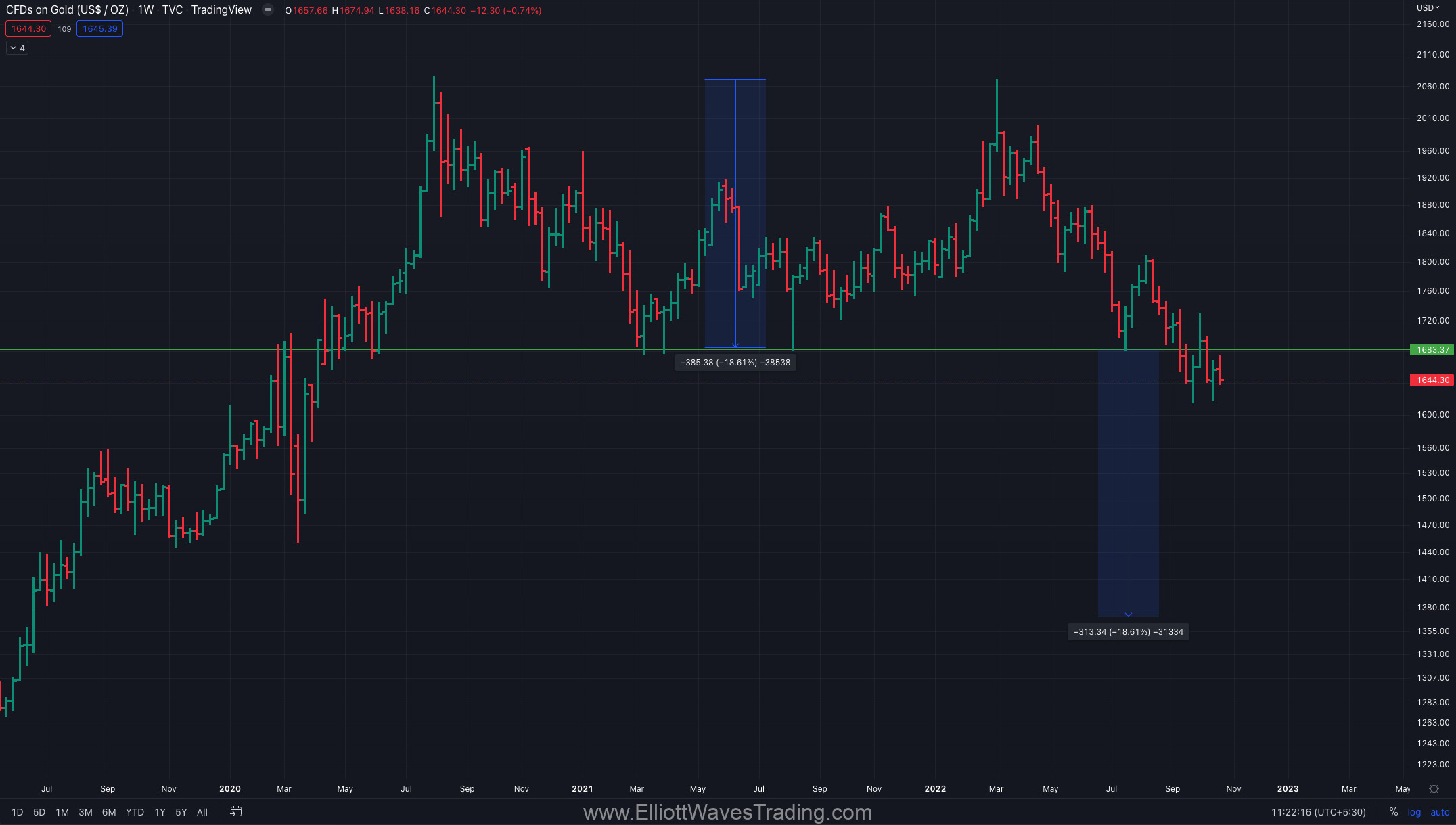1456x825 pixels.
Task: Open the USD currency dropdown
Action: pyautogui.click(x=1428, y=8)
